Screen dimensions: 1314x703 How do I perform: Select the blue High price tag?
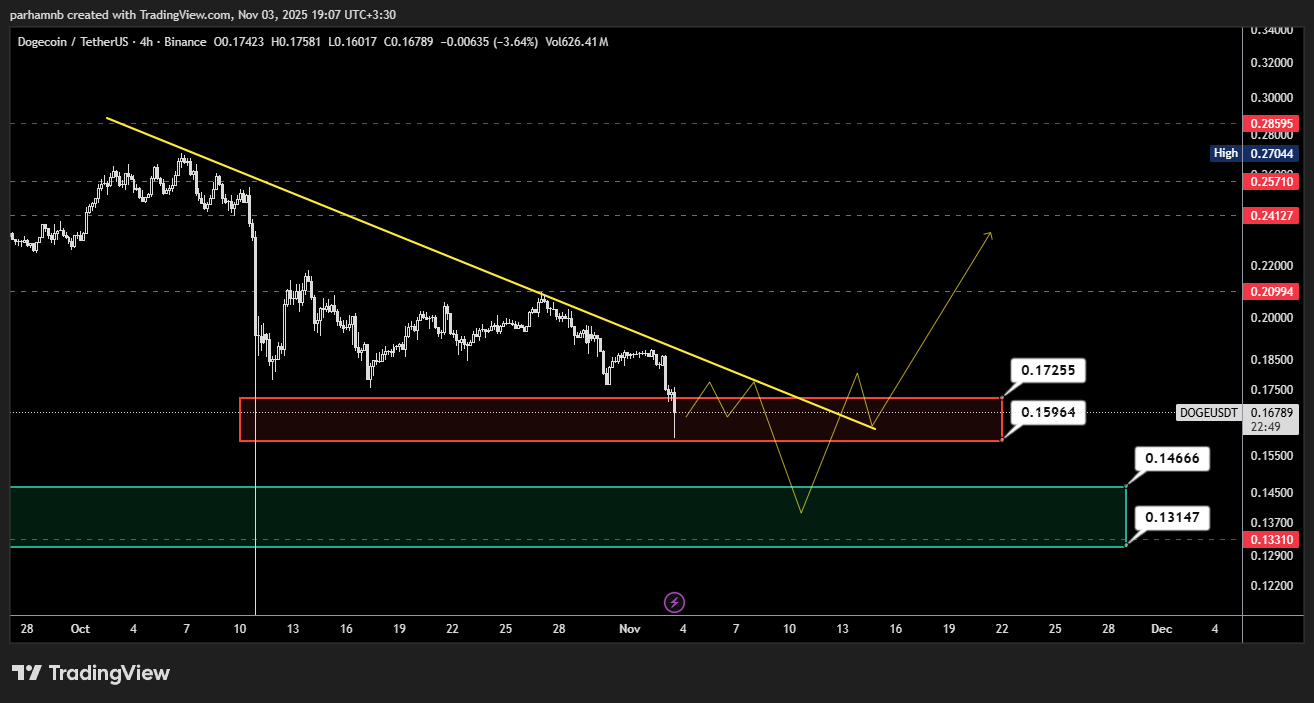[1254, 153]
